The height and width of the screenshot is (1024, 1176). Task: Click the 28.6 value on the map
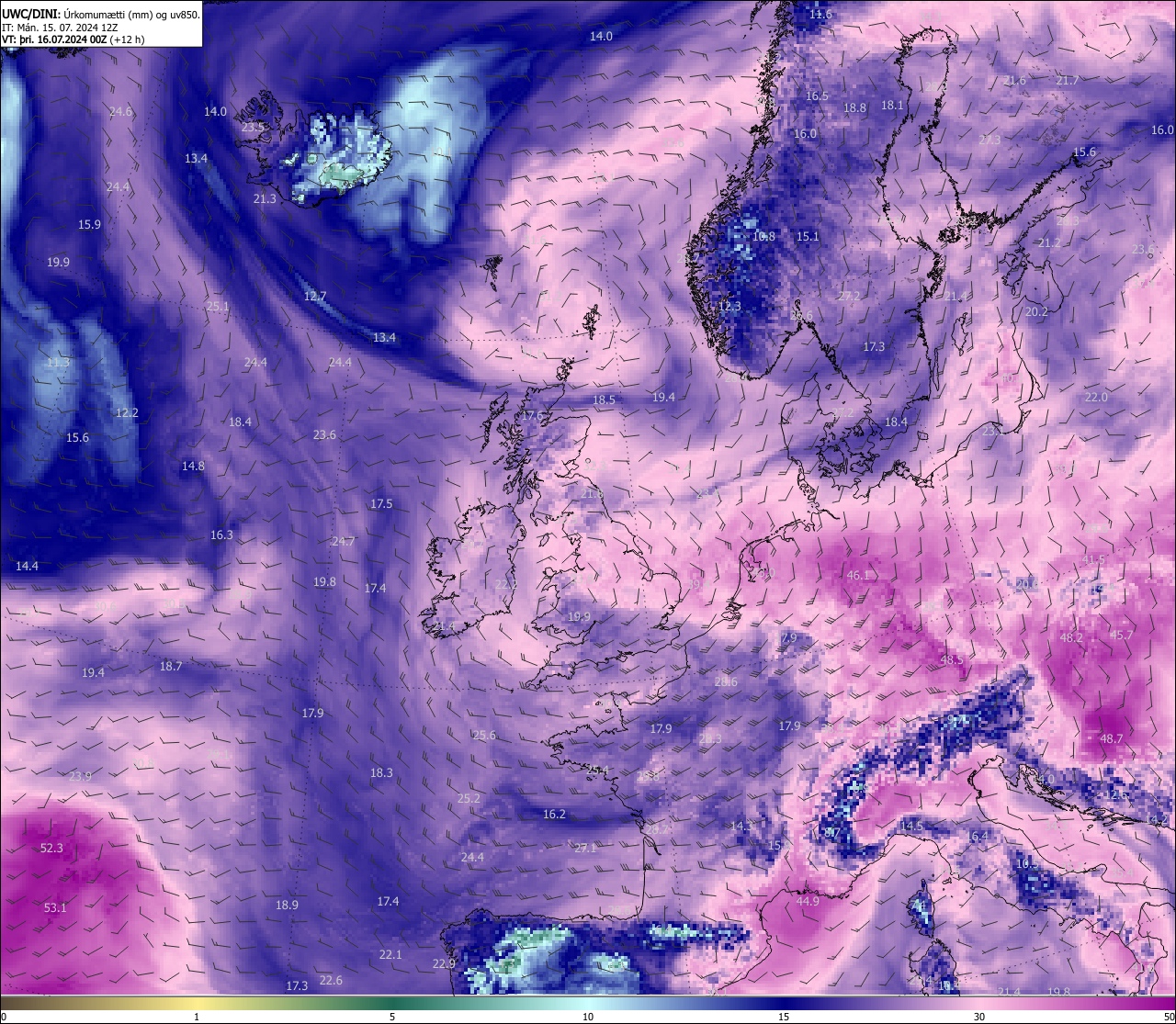point(726,681)
